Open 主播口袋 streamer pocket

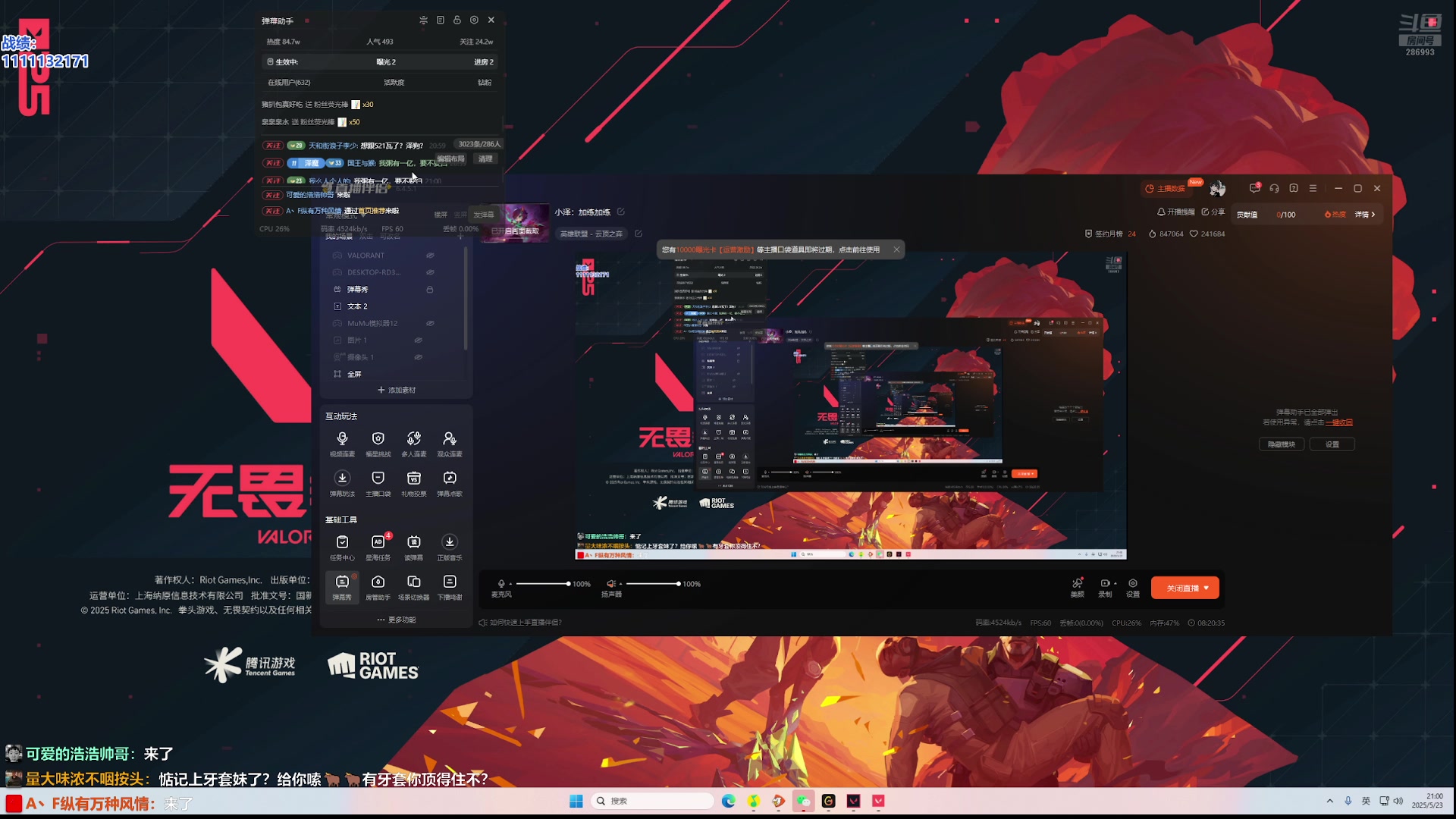coord(378,483)
